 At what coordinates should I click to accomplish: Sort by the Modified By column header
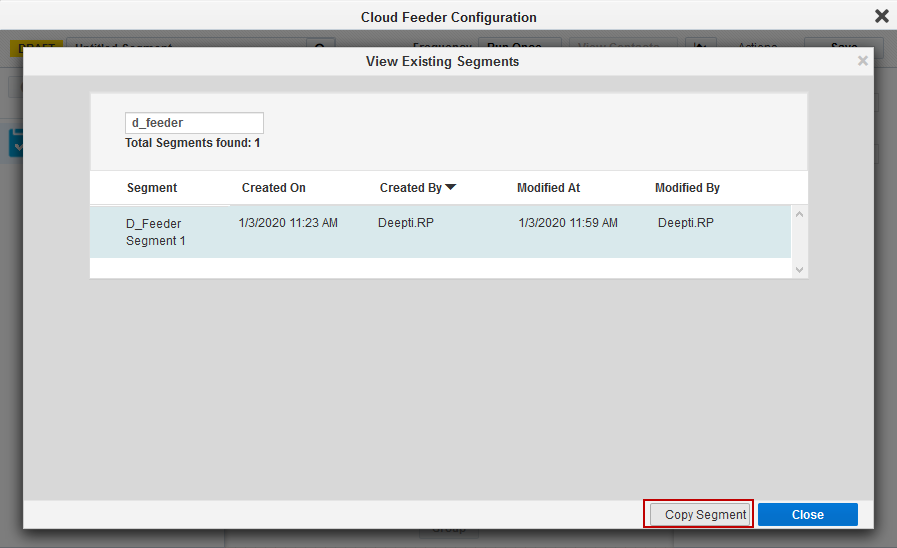[687, 188]
